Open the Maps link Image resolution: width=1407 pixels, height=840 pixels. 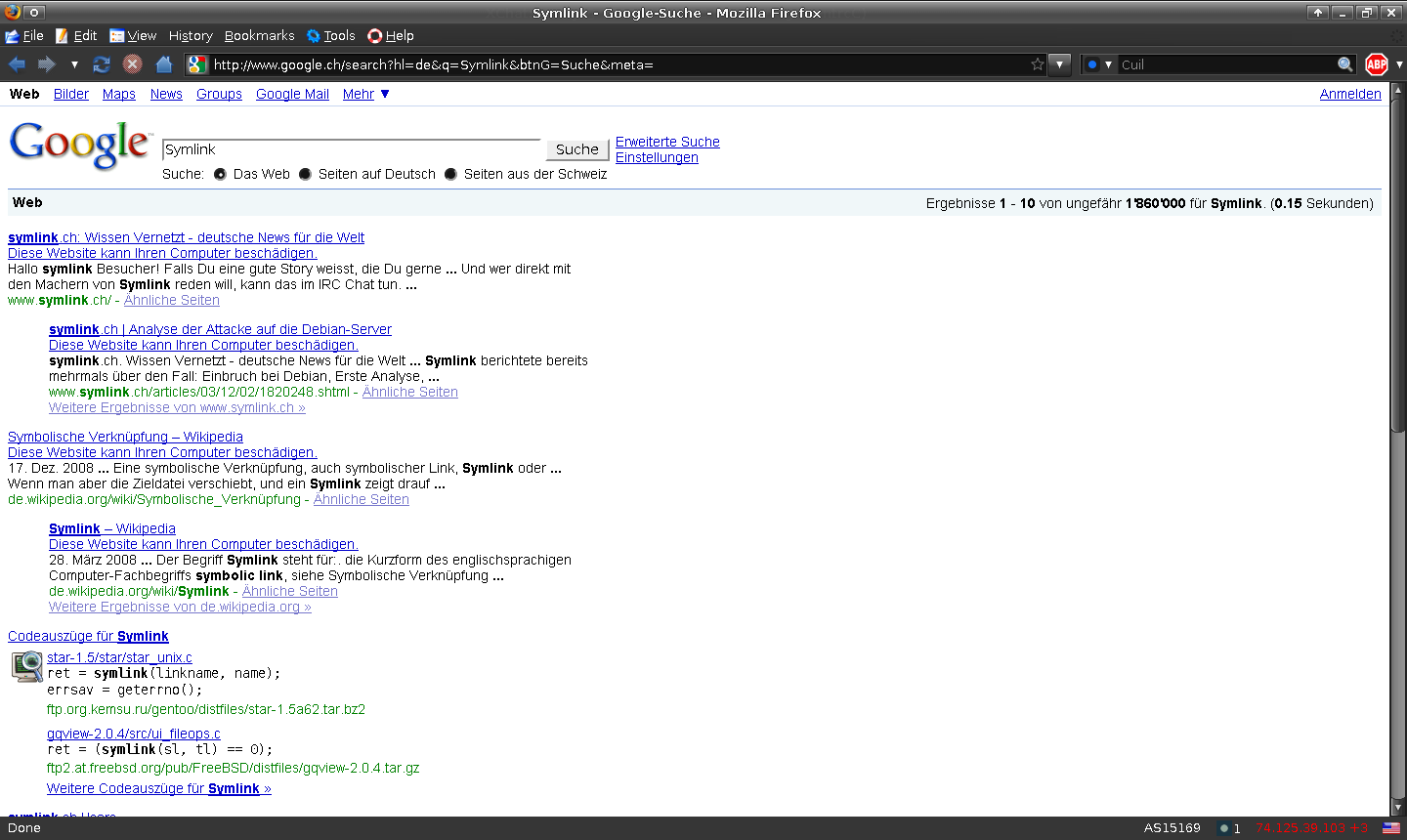pyautogui.click(x=119, y=94)
